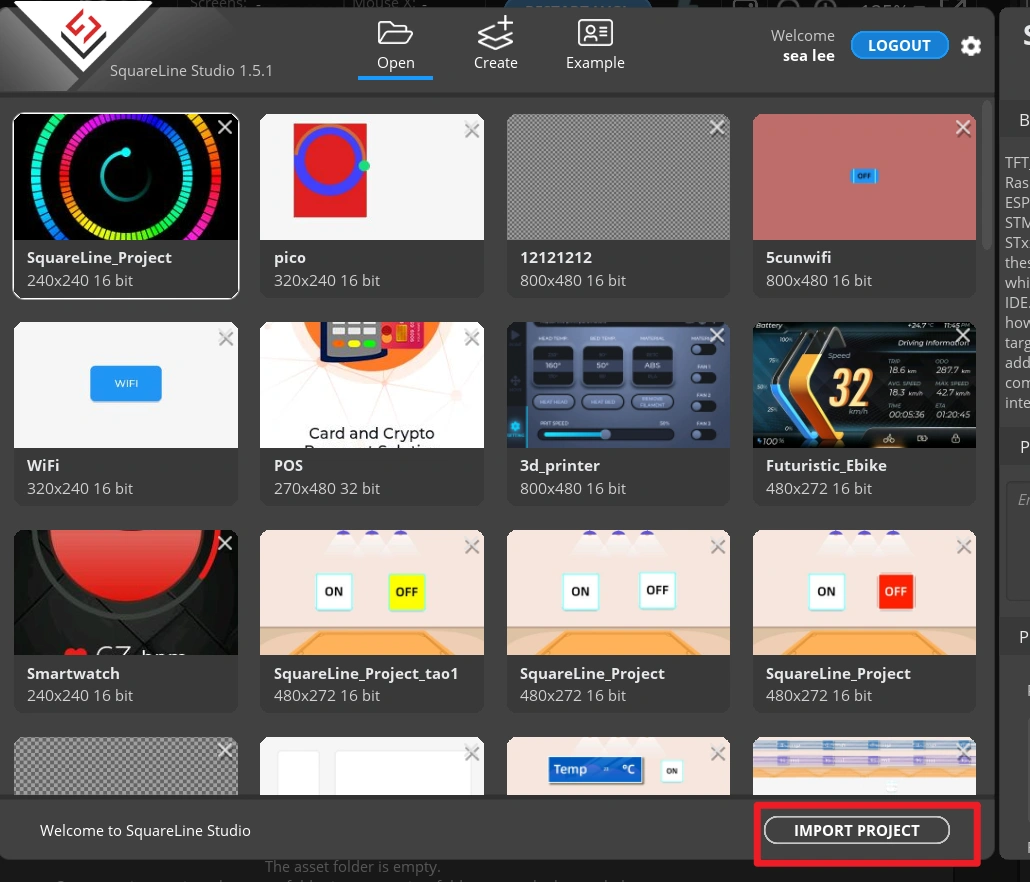Image resolution: width=1030 pixels, height=882 pixels.
Task: Click the Example projects icon
Action: tap(595, 33)
